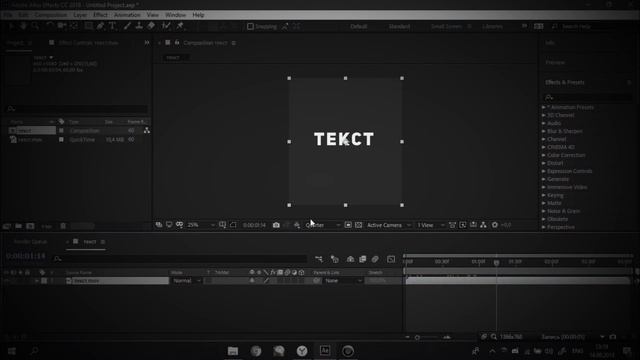This screenshot has height=360, width=640.
Task: Select the Roto Brush tool
Action: click(x=166, y=26)
